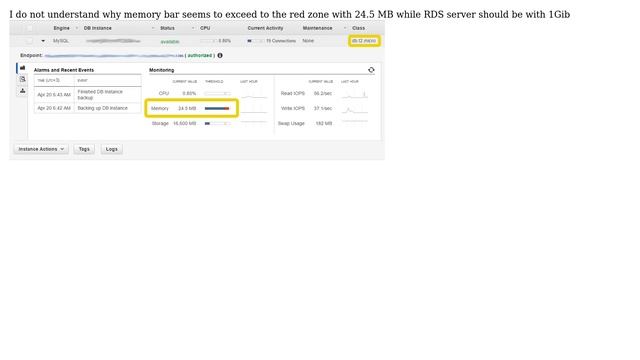The height and width of the screenshot is (360, 640).
Task: Click the Storage metric label
Action: pyautogui.click(x=160, y=123)
